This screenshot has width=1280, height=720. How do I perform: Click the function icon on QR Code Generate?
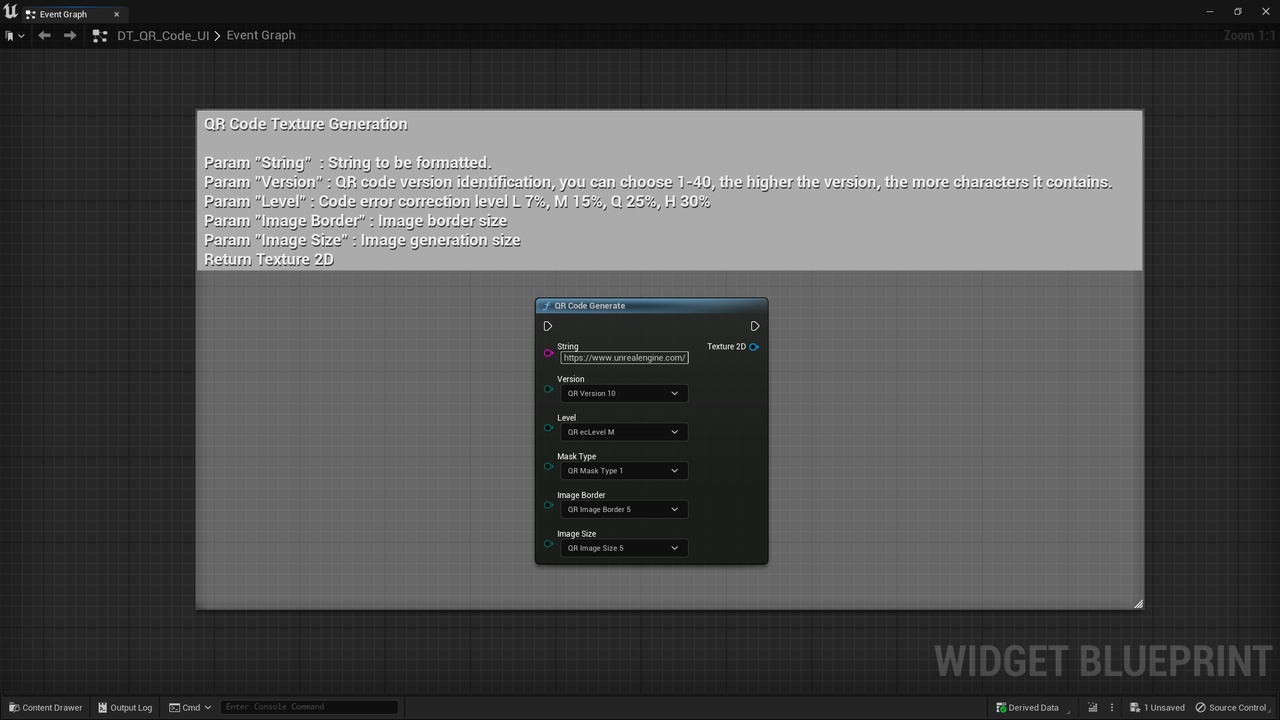tap(546, 306)
